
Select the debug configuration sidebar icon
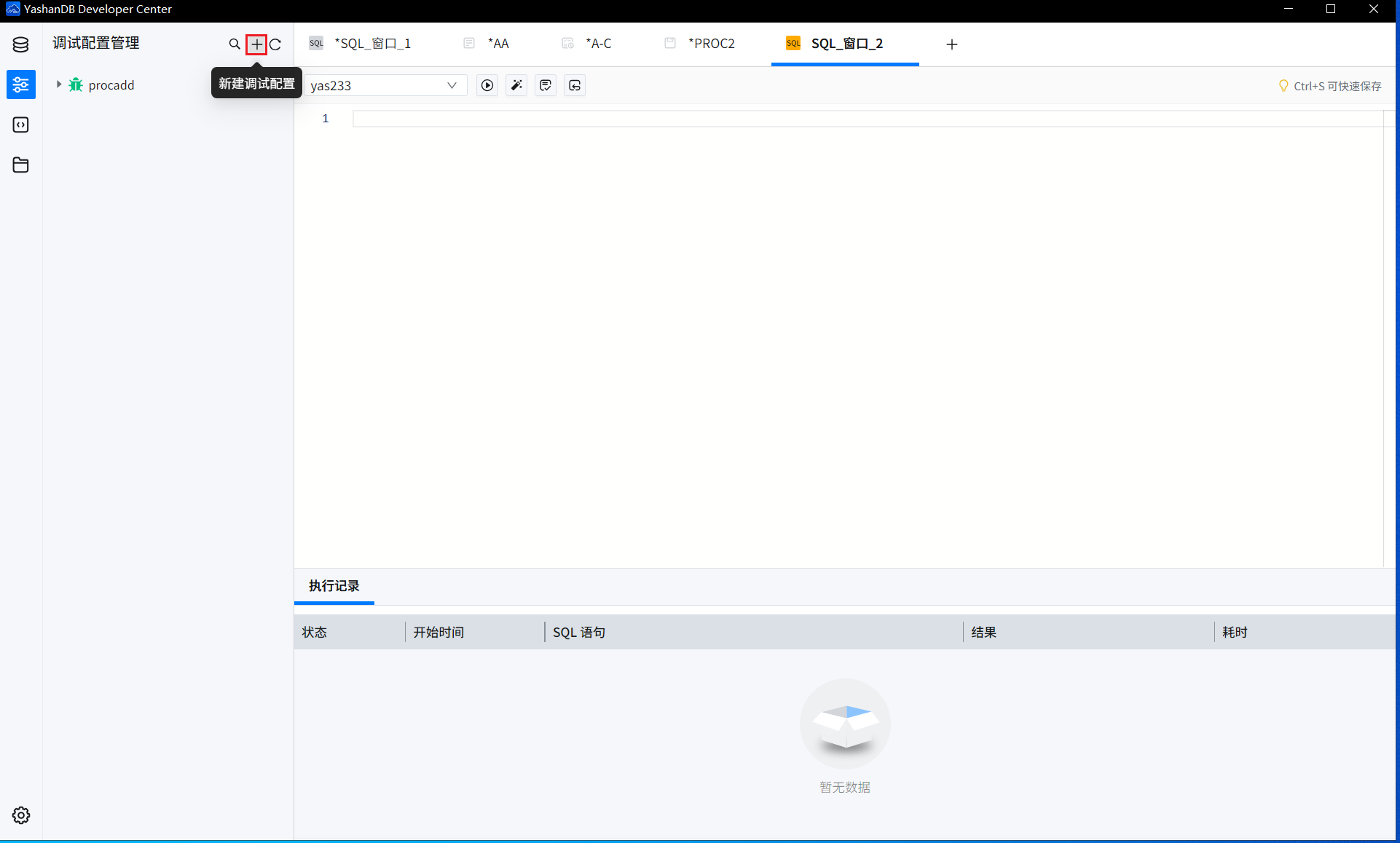20,84
